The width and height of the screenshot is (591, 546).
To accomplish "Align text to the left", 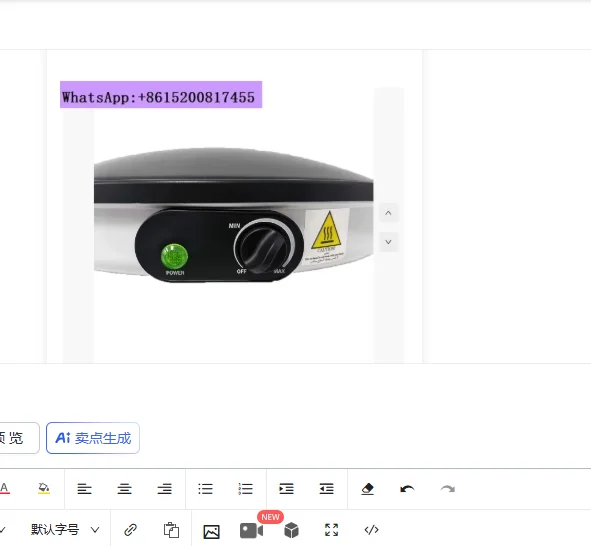I will tap(84, 489).
